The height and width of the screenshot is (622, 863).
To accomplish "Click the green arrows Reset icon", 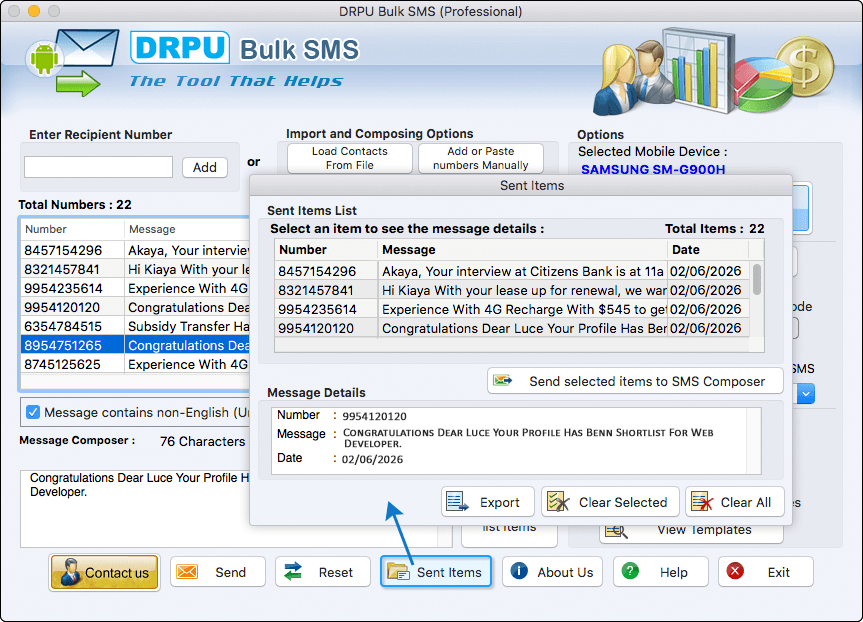I will coord(293,572).
